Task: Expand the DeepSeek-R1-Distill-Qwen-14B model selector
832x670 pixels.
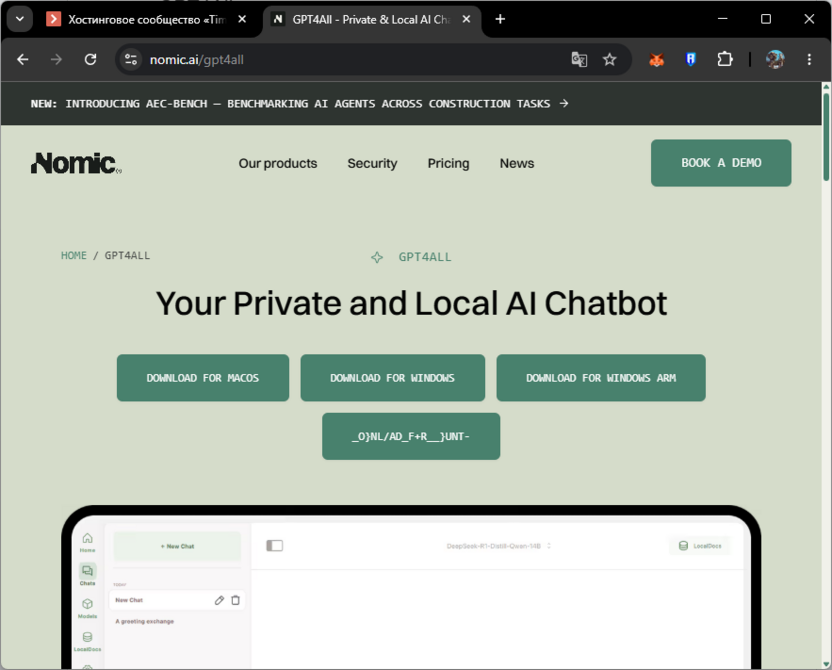Action: click(x=499, y=546)
